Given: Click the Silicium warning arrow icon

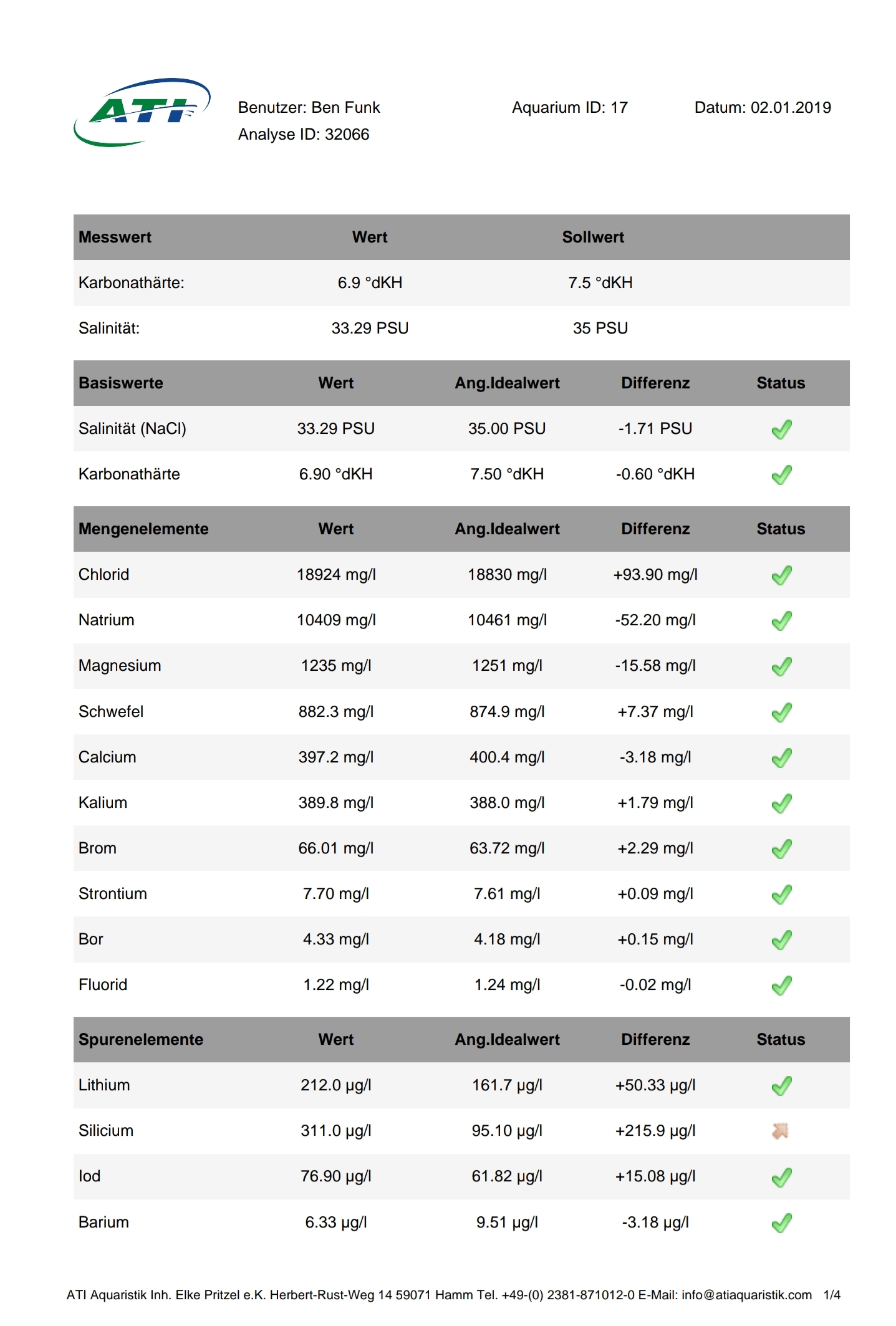Looking at the screenshot, I should click(x=780, y=1131).
